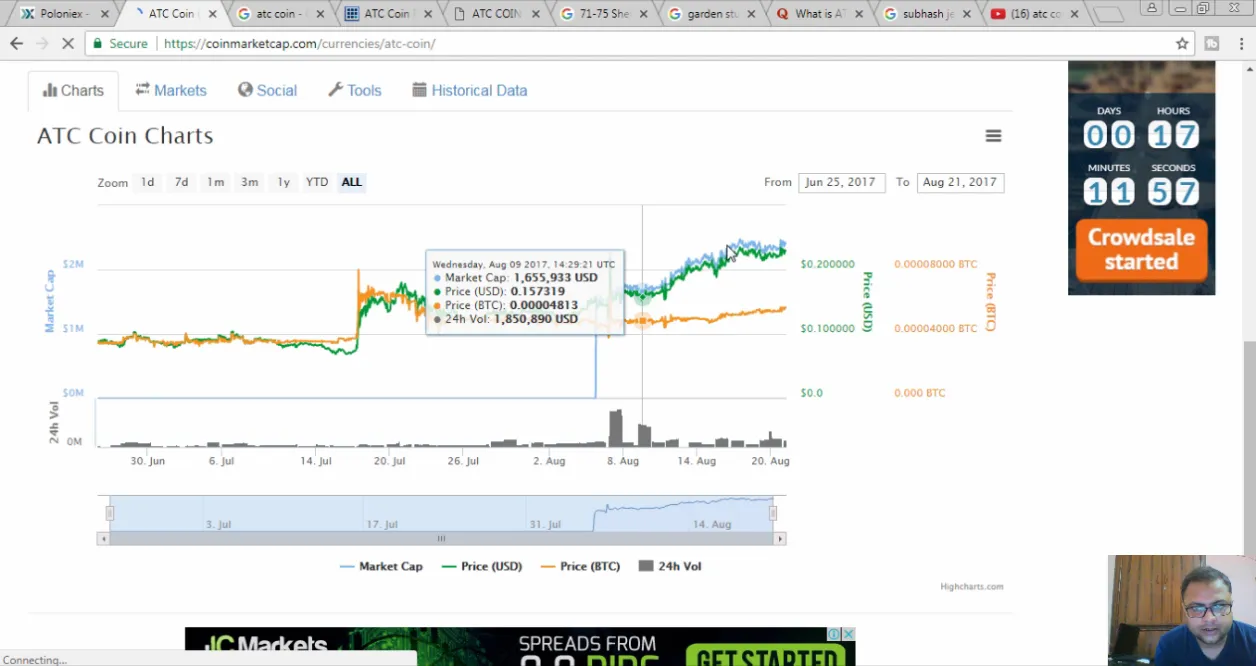1256x666 pixels.
Task: Click the left arrow of chart navigator scrollbar
Action: (x=102, y=539)
